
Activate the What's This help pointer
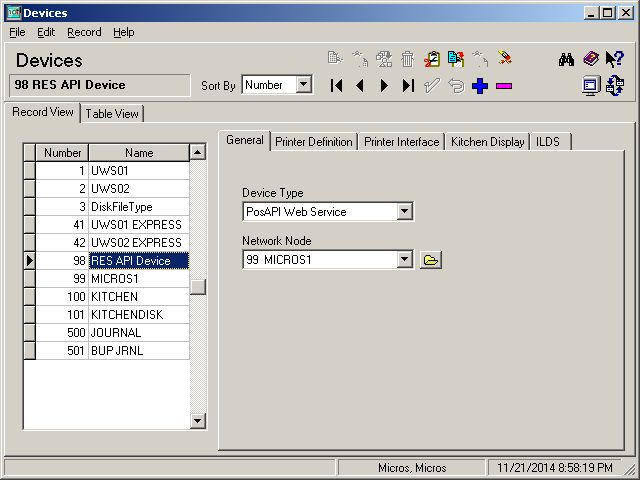click(614, 59)
